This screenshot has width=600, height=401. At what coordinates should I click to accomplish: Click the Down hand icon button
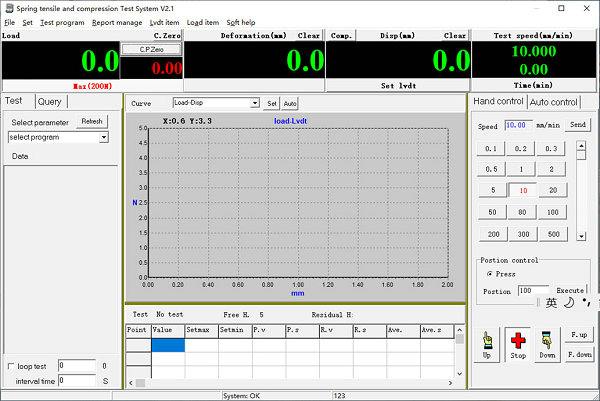[x=546, y=344]
